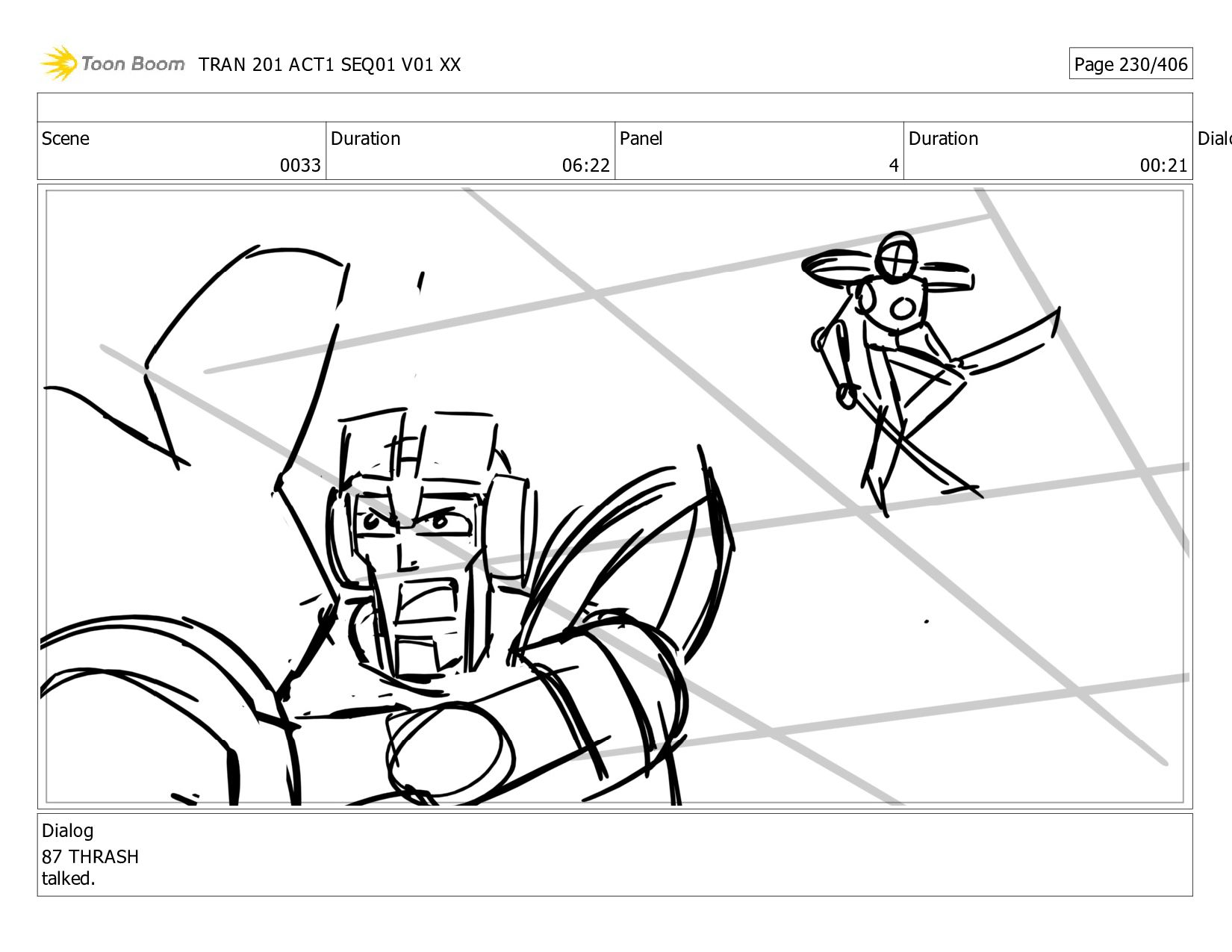Screen dimensions: 1232x952
Task: Select the scene number '0033'
Action: coord(300,166)
